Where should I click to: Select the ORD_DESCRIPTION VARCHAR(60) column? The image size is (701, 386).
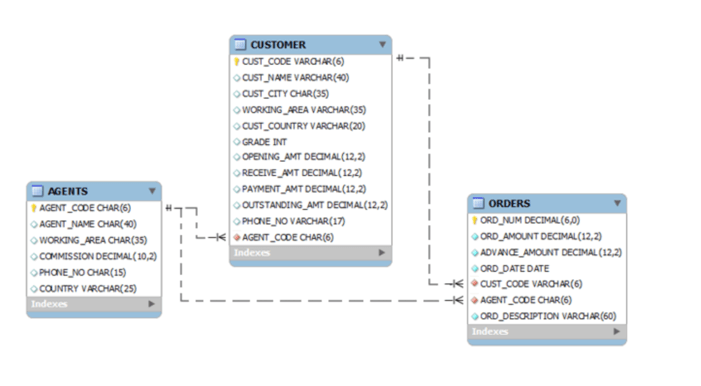click(547, 316)
